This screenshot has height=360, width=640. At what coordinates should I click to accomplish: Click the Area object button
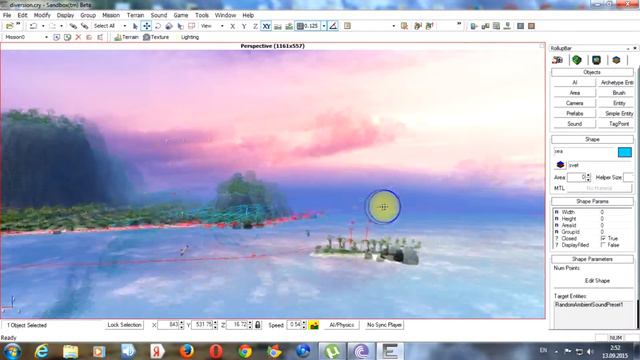574,93
